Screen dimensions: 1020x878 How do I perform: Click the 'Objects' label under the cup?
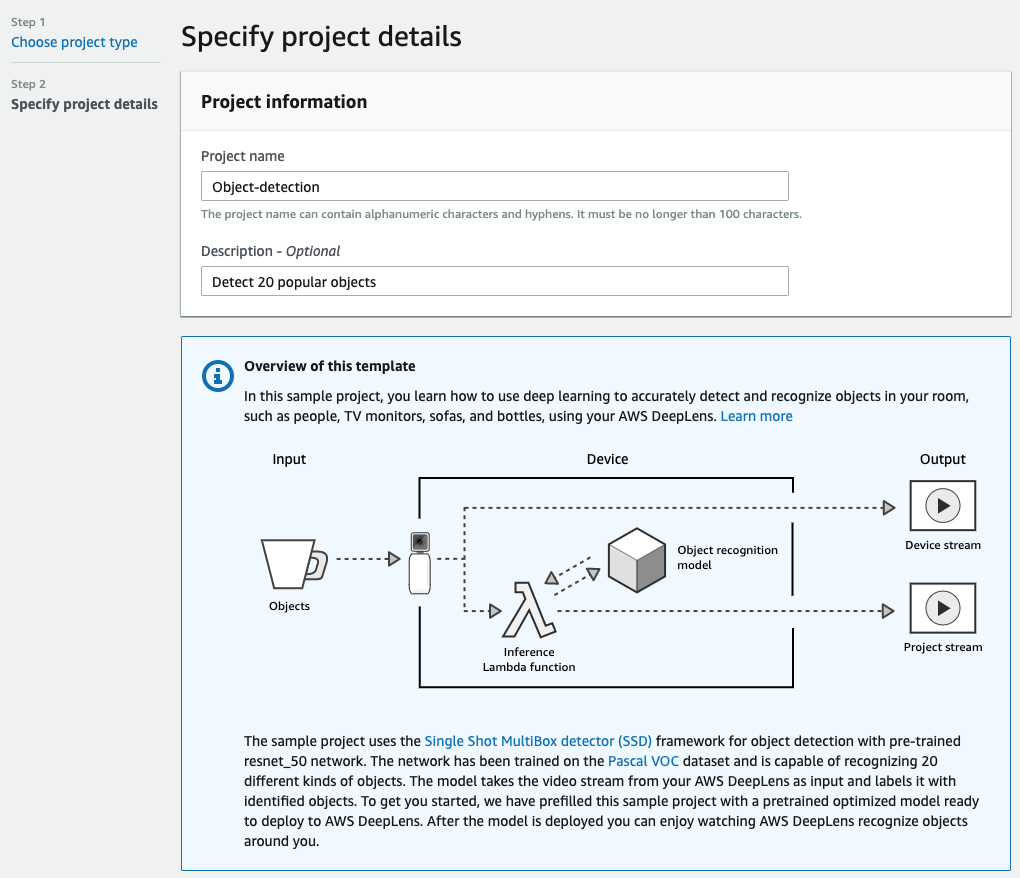289,606
